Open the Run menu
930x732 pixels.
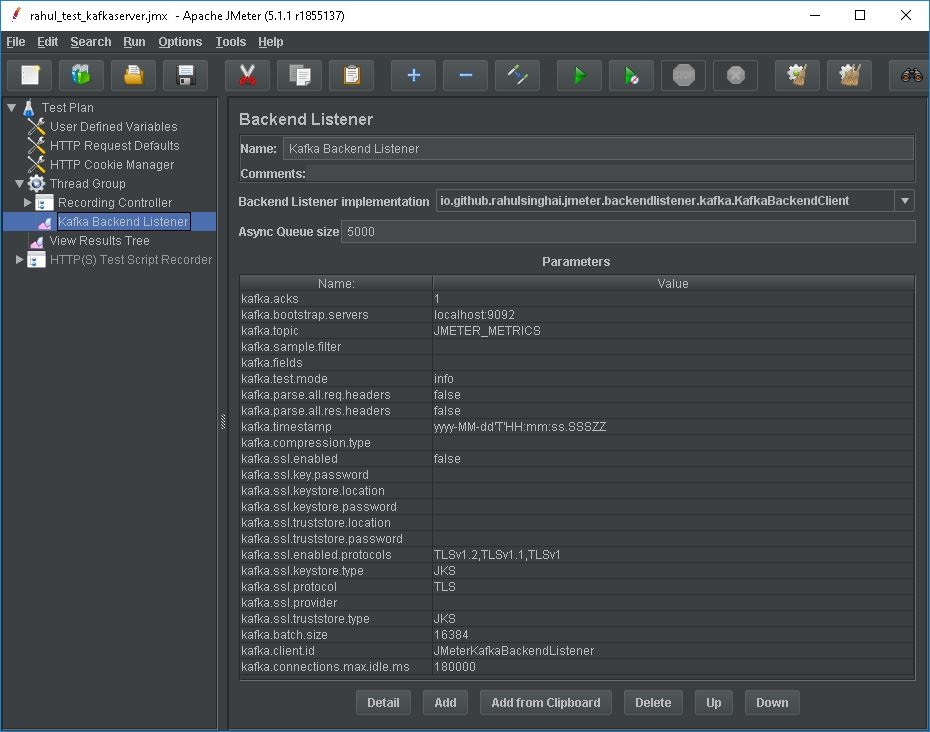[134, 42]
